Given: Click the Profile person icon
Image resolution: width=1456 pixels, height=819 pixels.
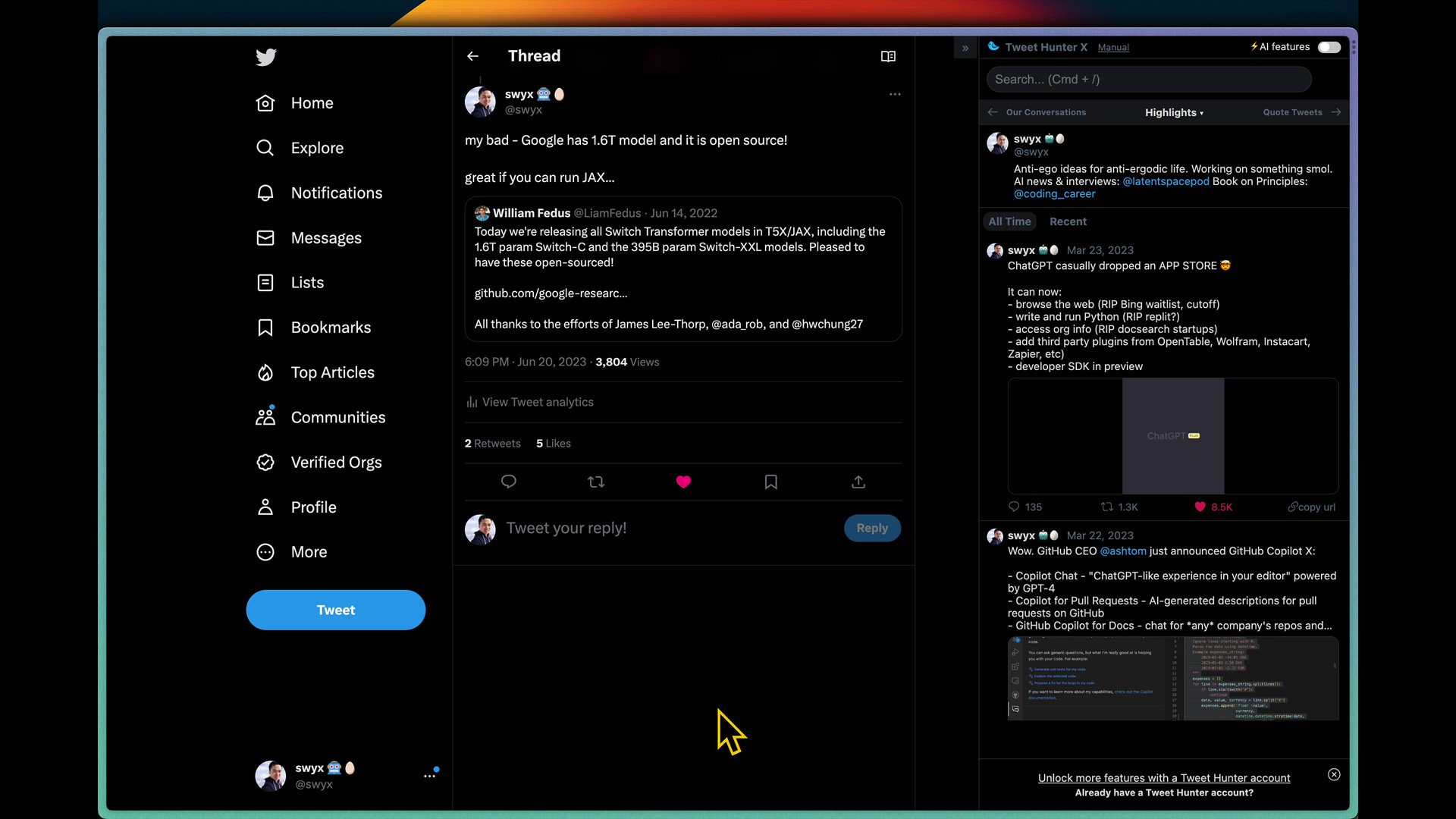Looking at the screenshot, I should tap(265, 507).
